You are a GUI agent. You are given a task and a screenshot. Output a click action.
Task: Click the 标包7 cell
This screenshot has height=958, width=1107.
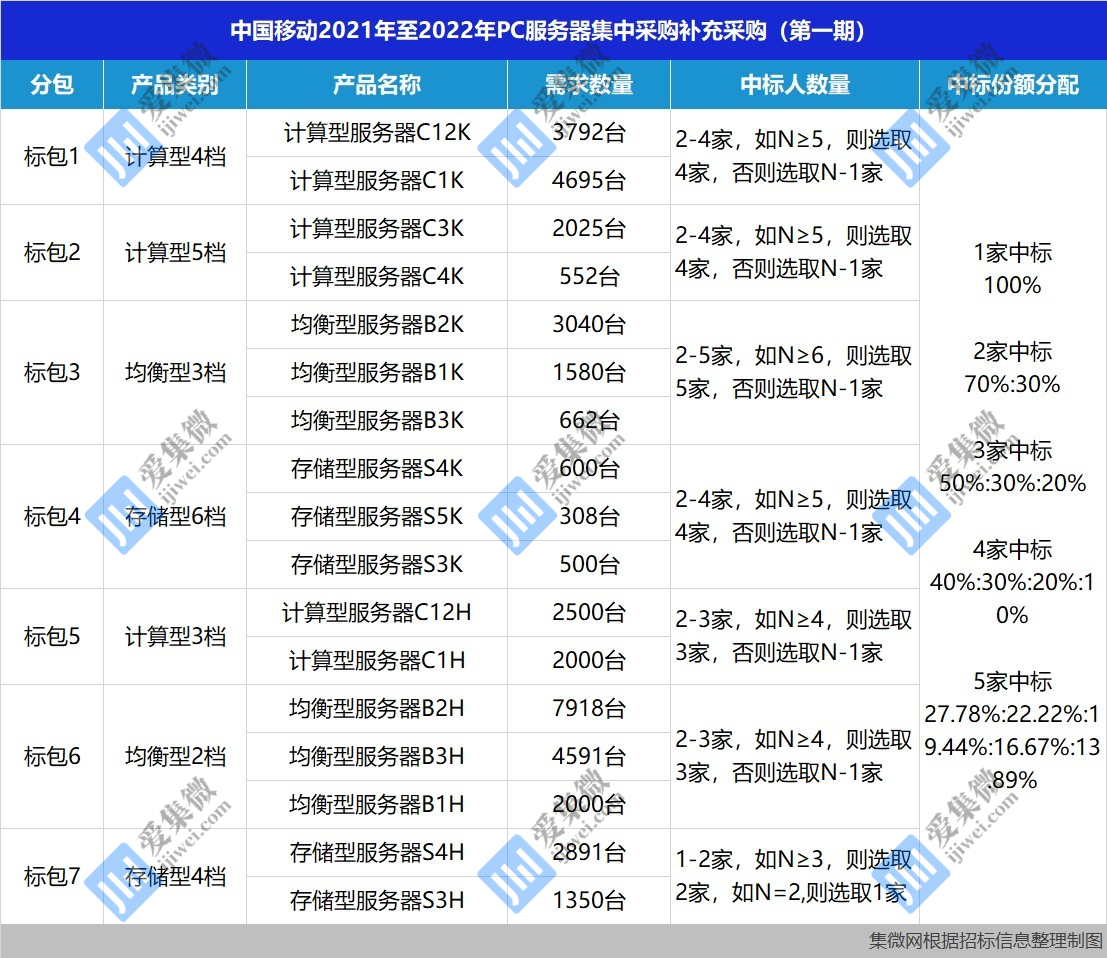click(x=52, y=876)
